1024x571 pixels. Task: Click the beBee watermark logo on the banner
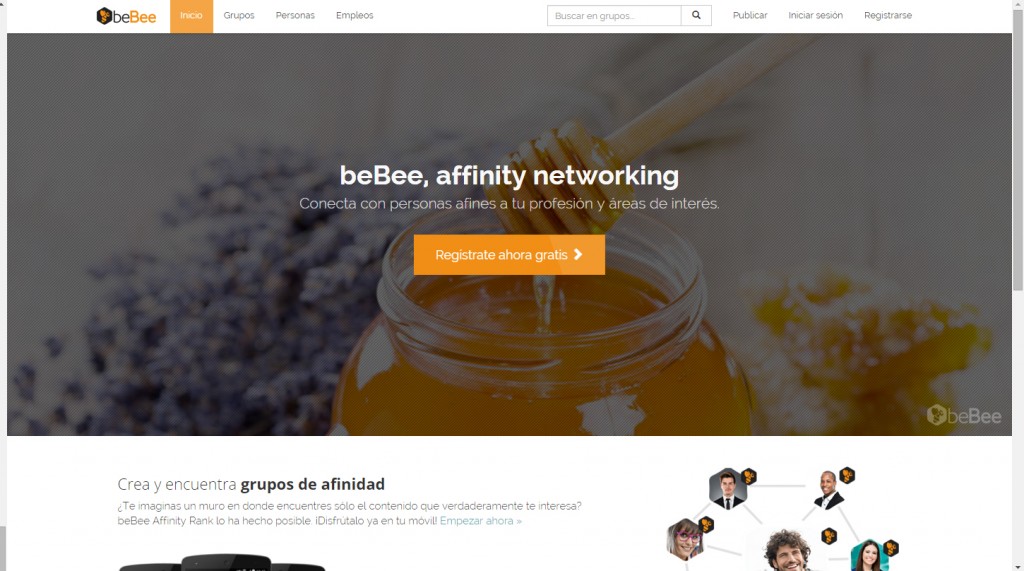(964, 416)
